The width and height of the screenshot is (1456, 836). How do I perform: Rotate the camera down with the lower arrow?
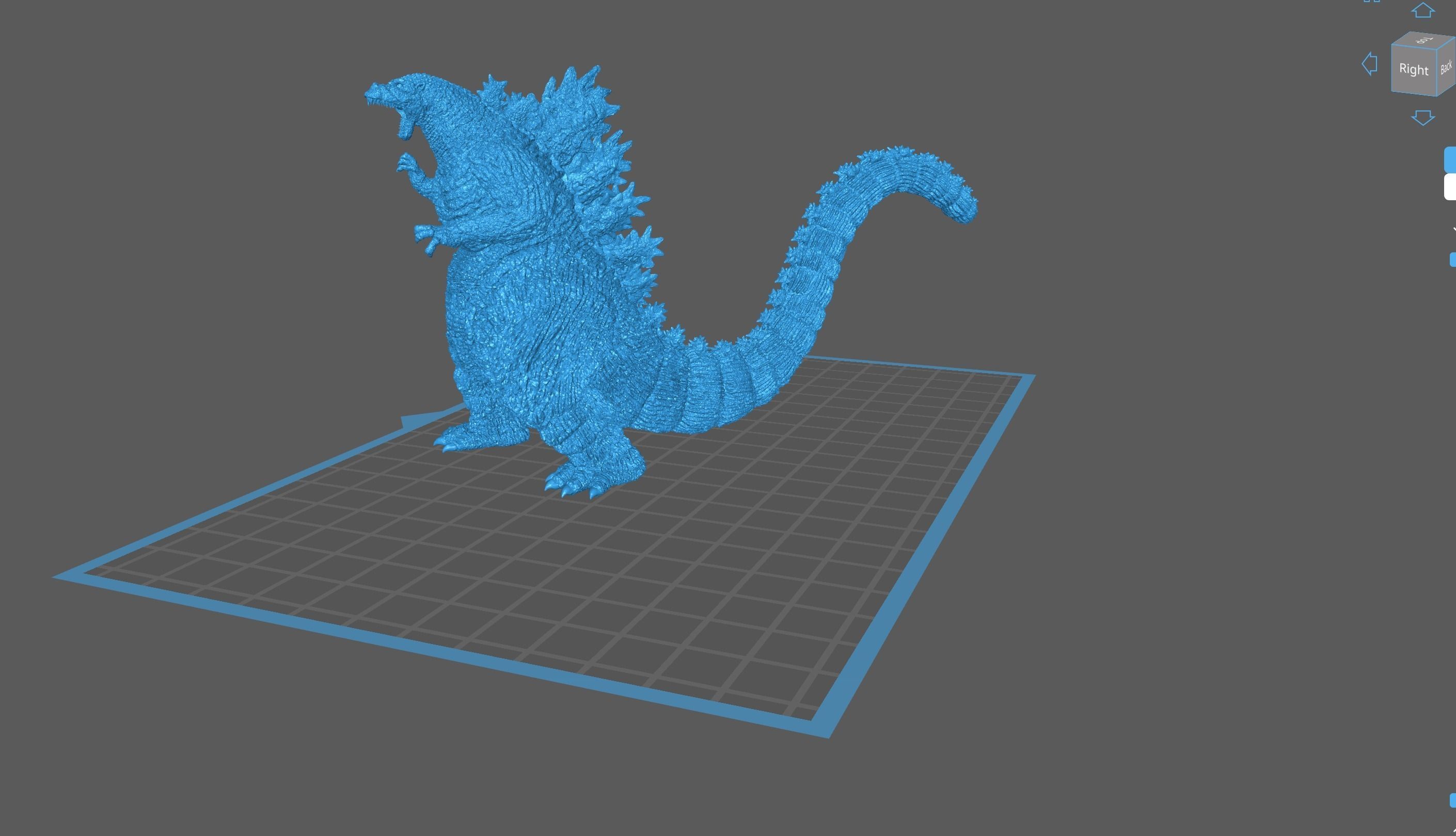[1422, 117]
